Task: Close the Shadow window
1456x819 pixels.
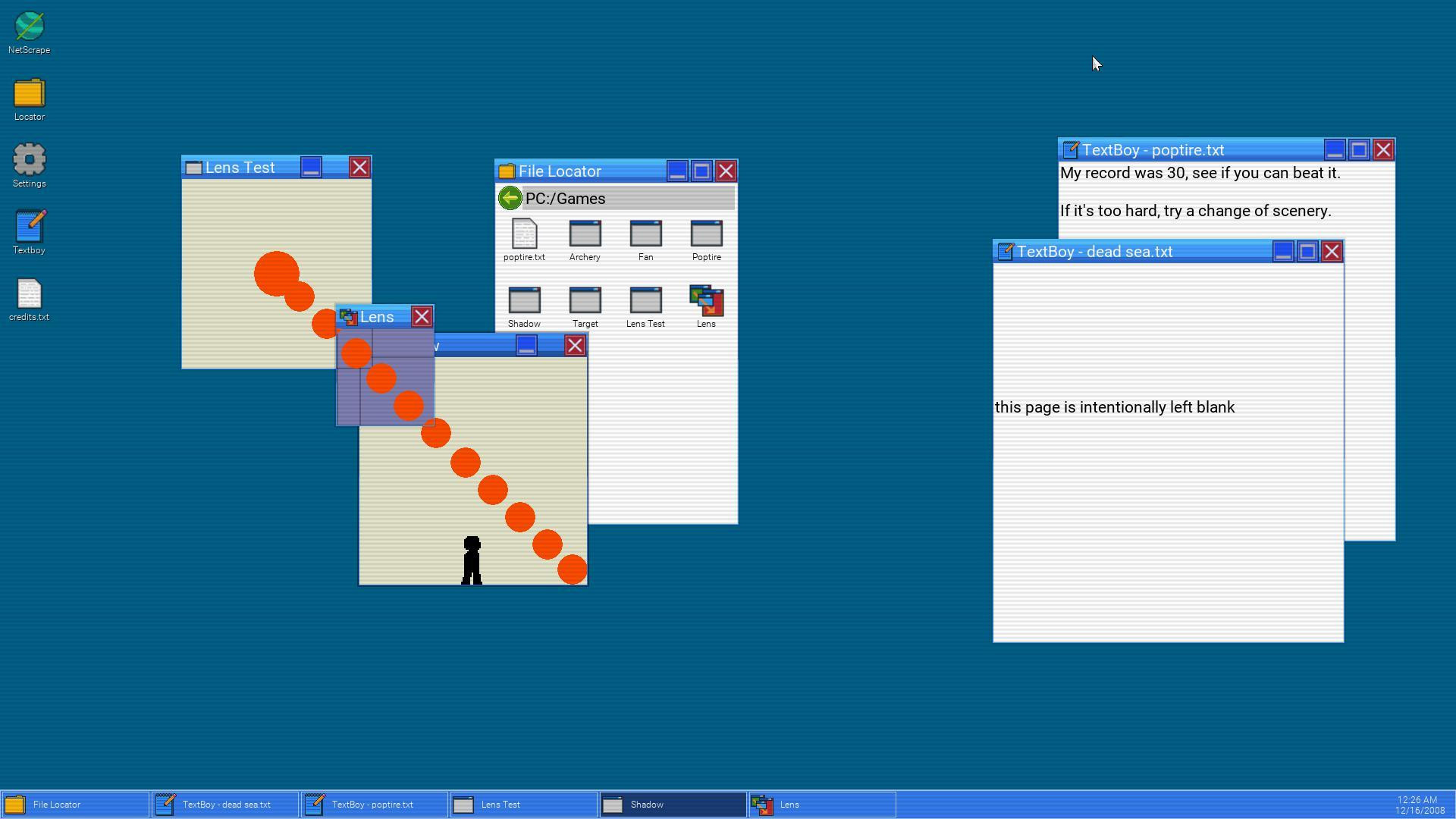Action: 575,346
